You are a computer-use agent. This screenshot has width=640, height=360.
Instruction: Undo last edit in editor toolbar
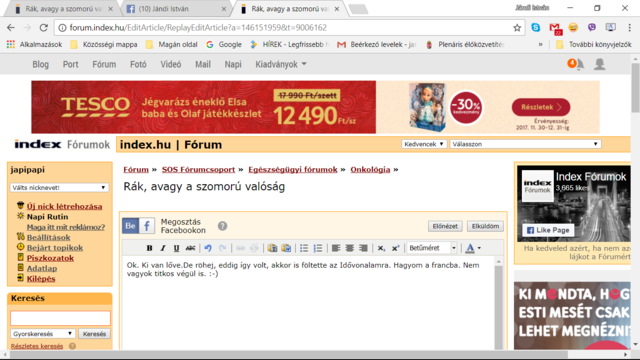tap(208, 248)
